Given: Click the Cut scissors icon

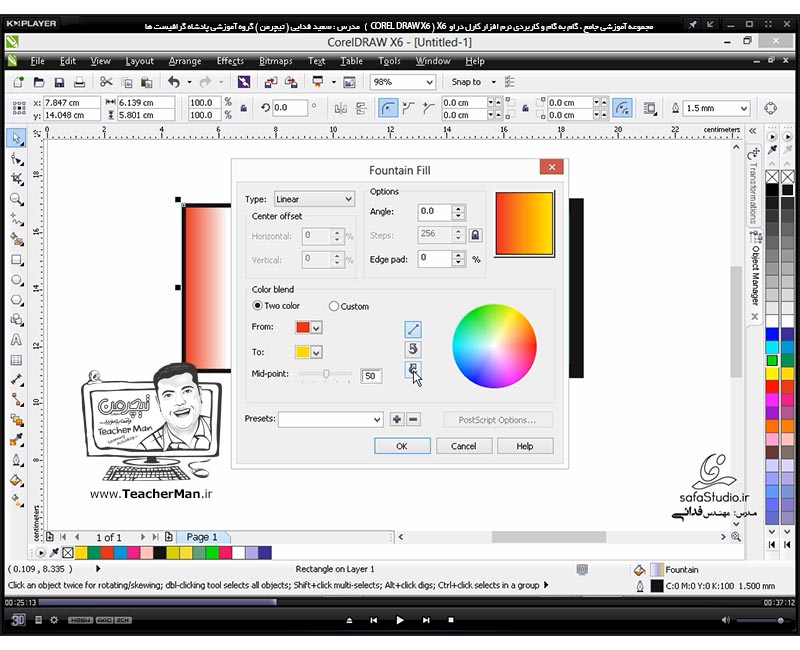Looking at the screenshot, I should (x=106, y=82).
